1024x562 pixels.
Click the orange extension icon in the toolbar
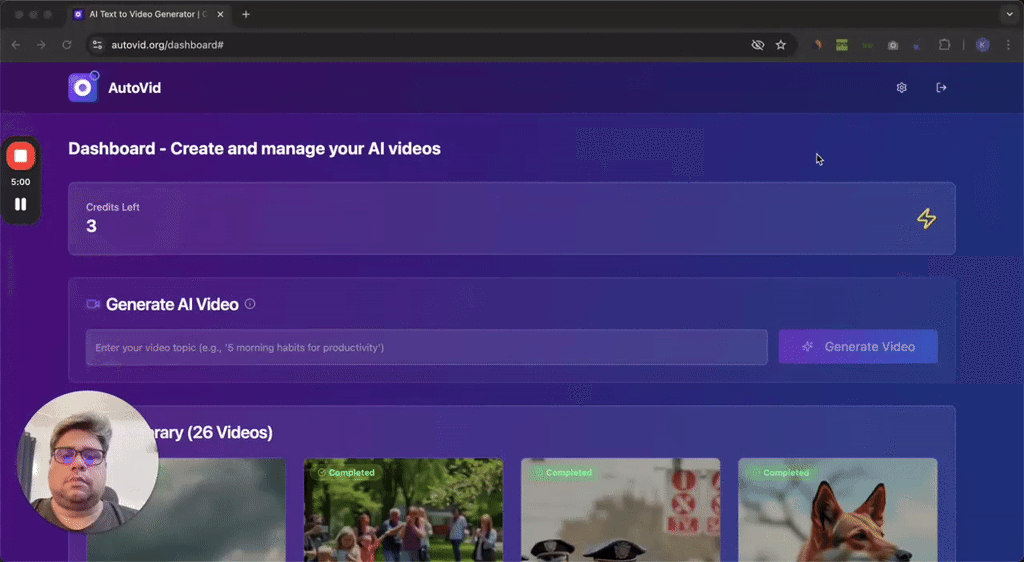tap(817, 45)
